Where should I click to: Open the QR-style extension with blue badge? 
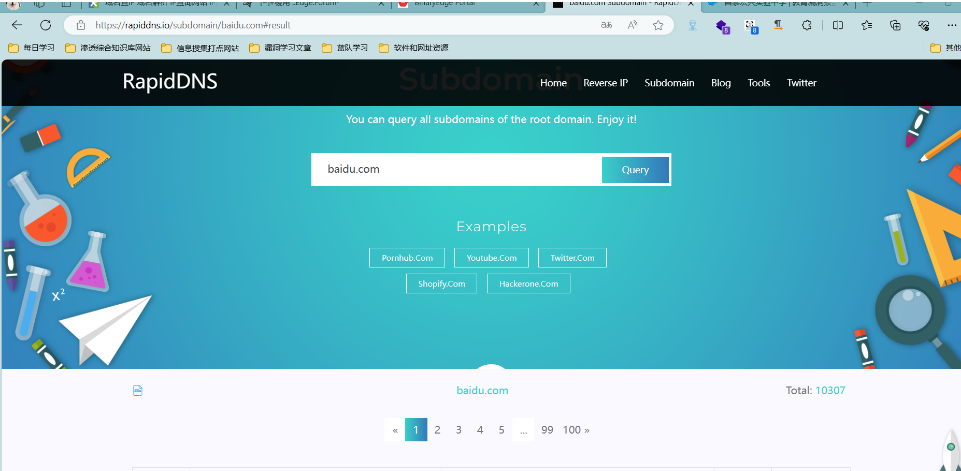[751, 26]
